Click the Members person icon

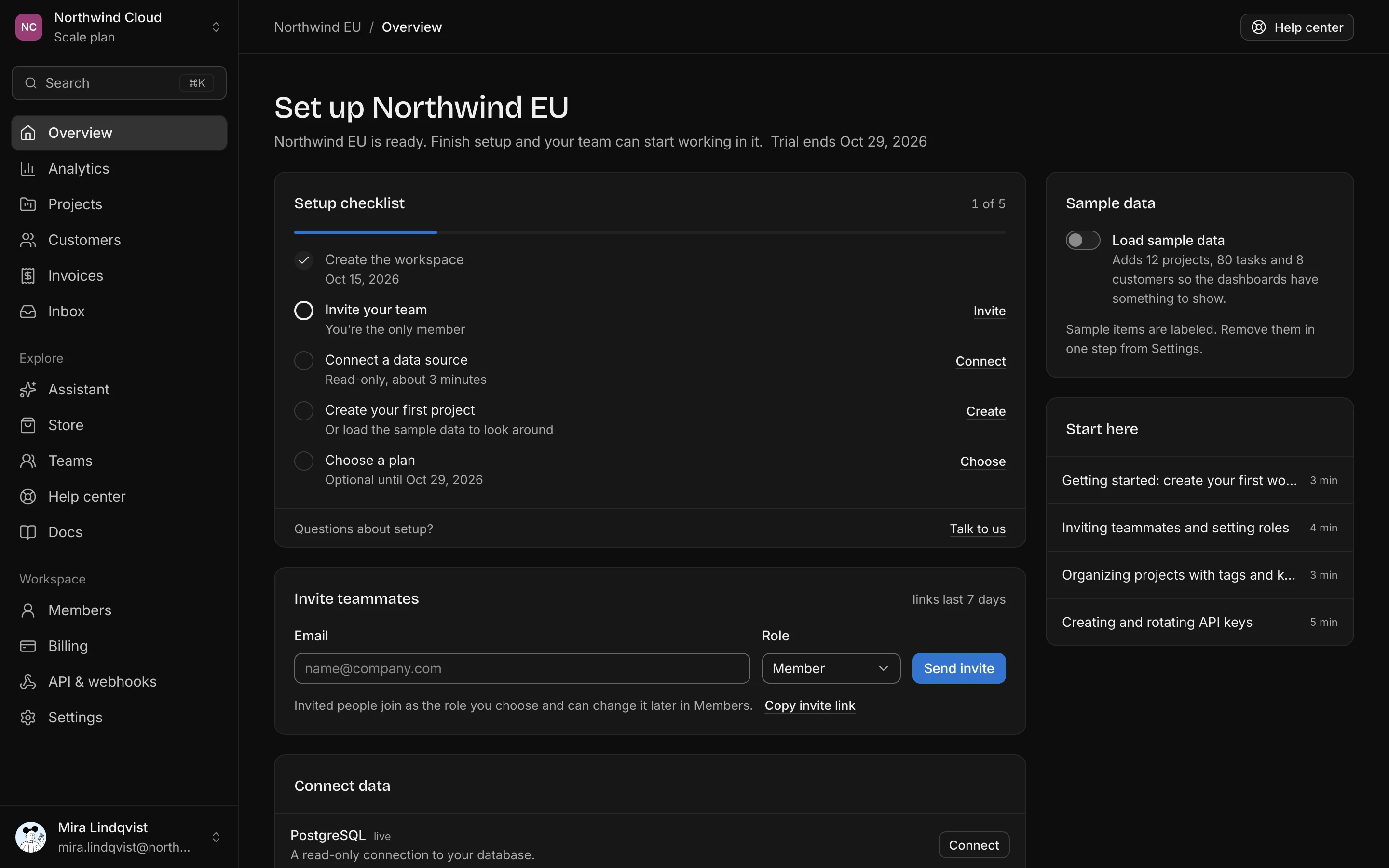click(x=28, y=610)
